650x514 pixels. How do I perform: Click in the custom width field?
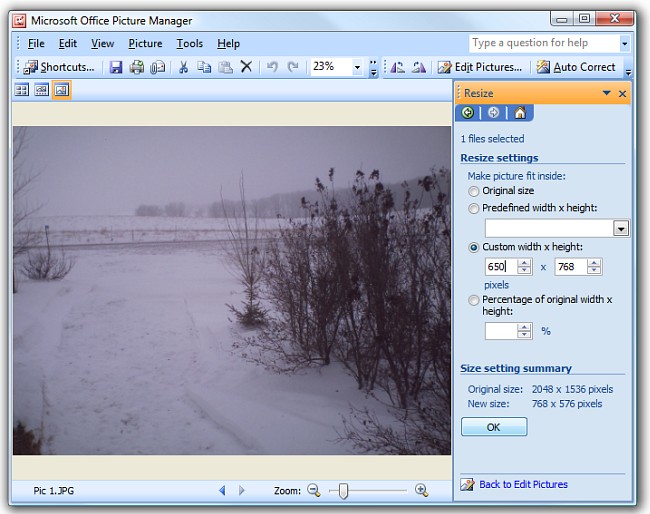point(502,267)
